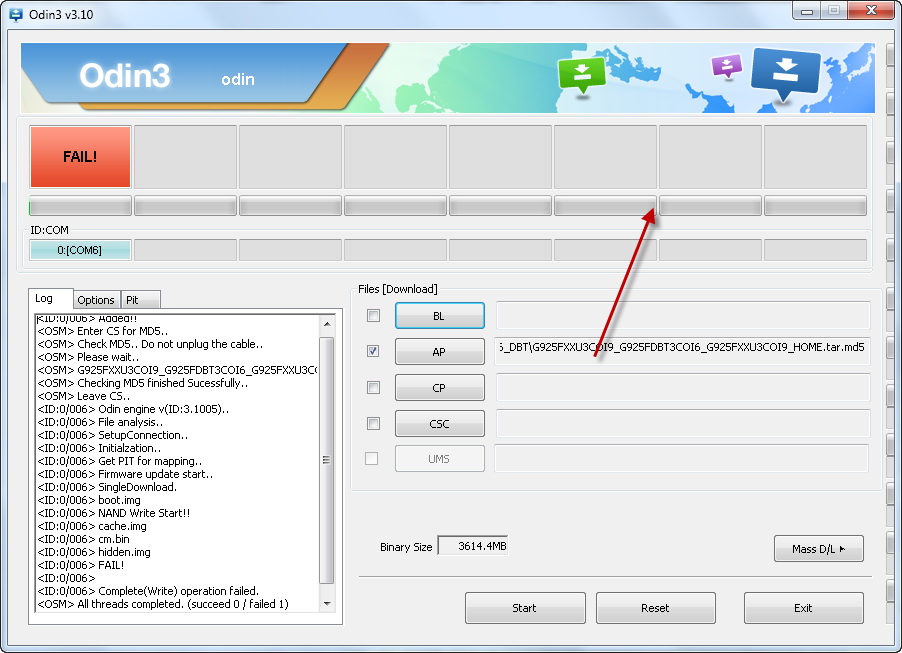
Task: Exit the Odin3 application
Action: pyautogui.click(x=804, y=608)
